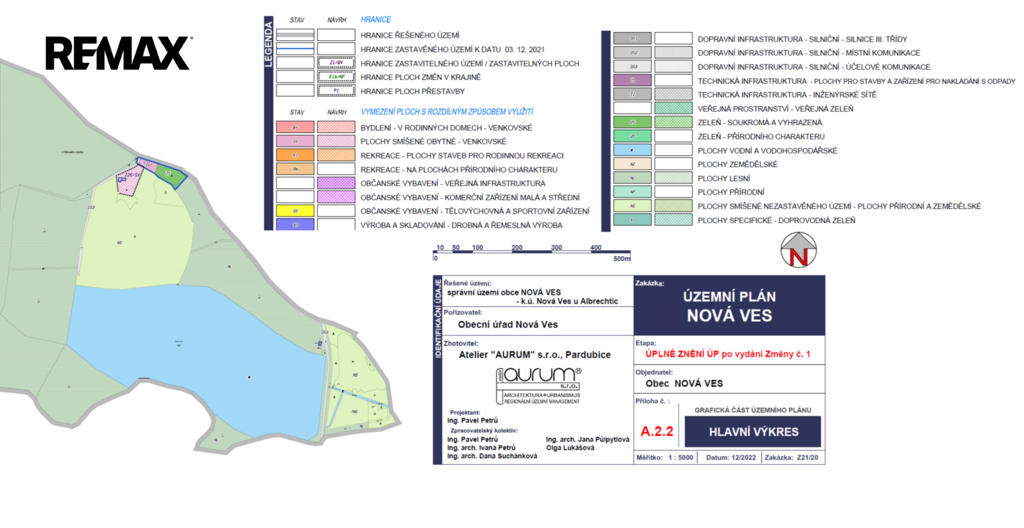Click the HLAVNÍ VÝKRES title box
Viewport: 1024px width, 528px height.
[x=752, y=431]
